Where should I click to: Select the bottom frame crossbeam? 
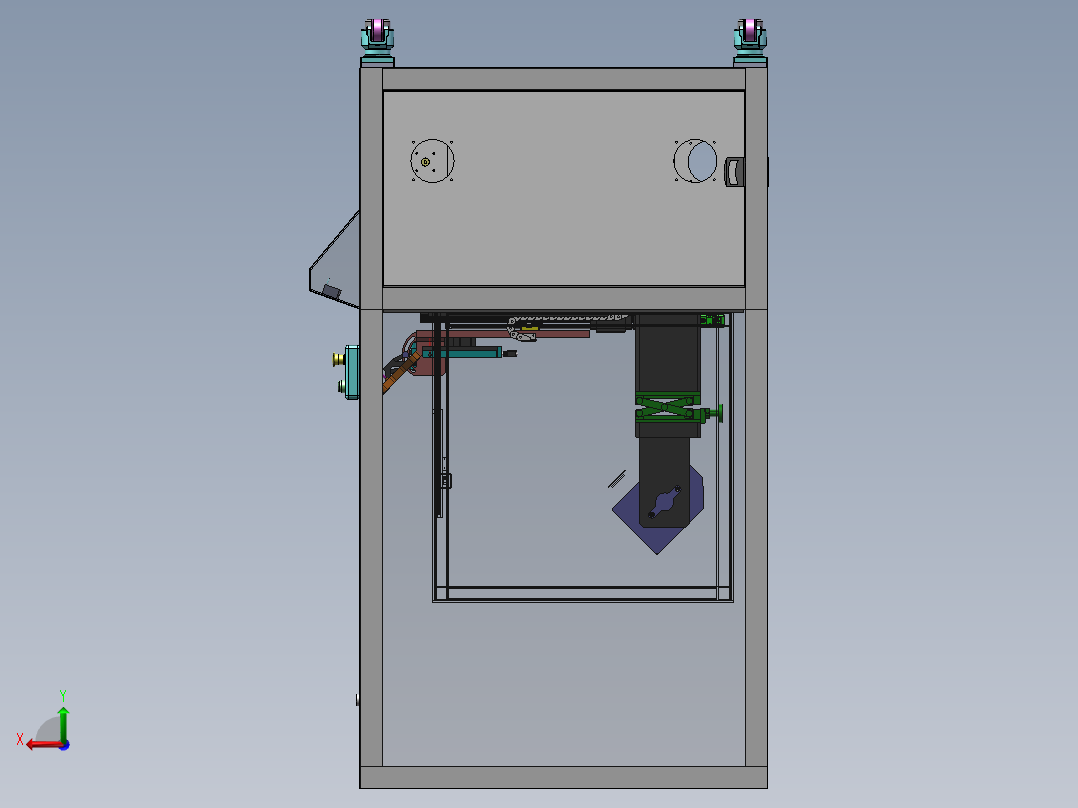pyautogui.click(x=564, y=777)
